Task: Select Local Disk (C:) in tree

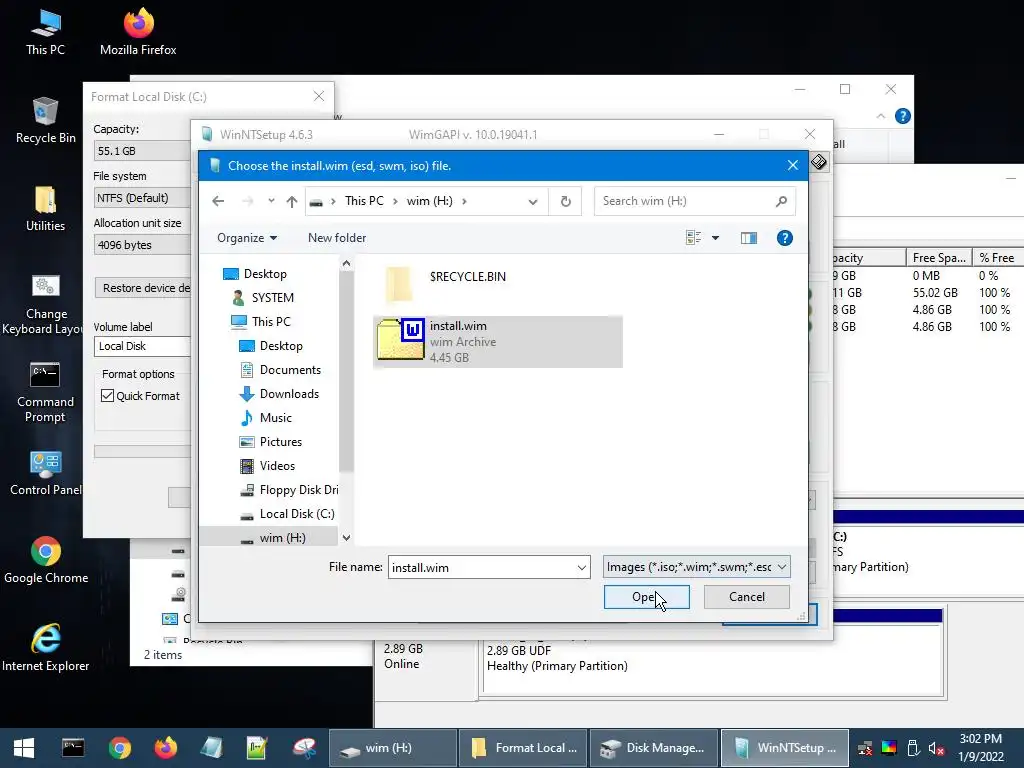Action: [287, 514]
